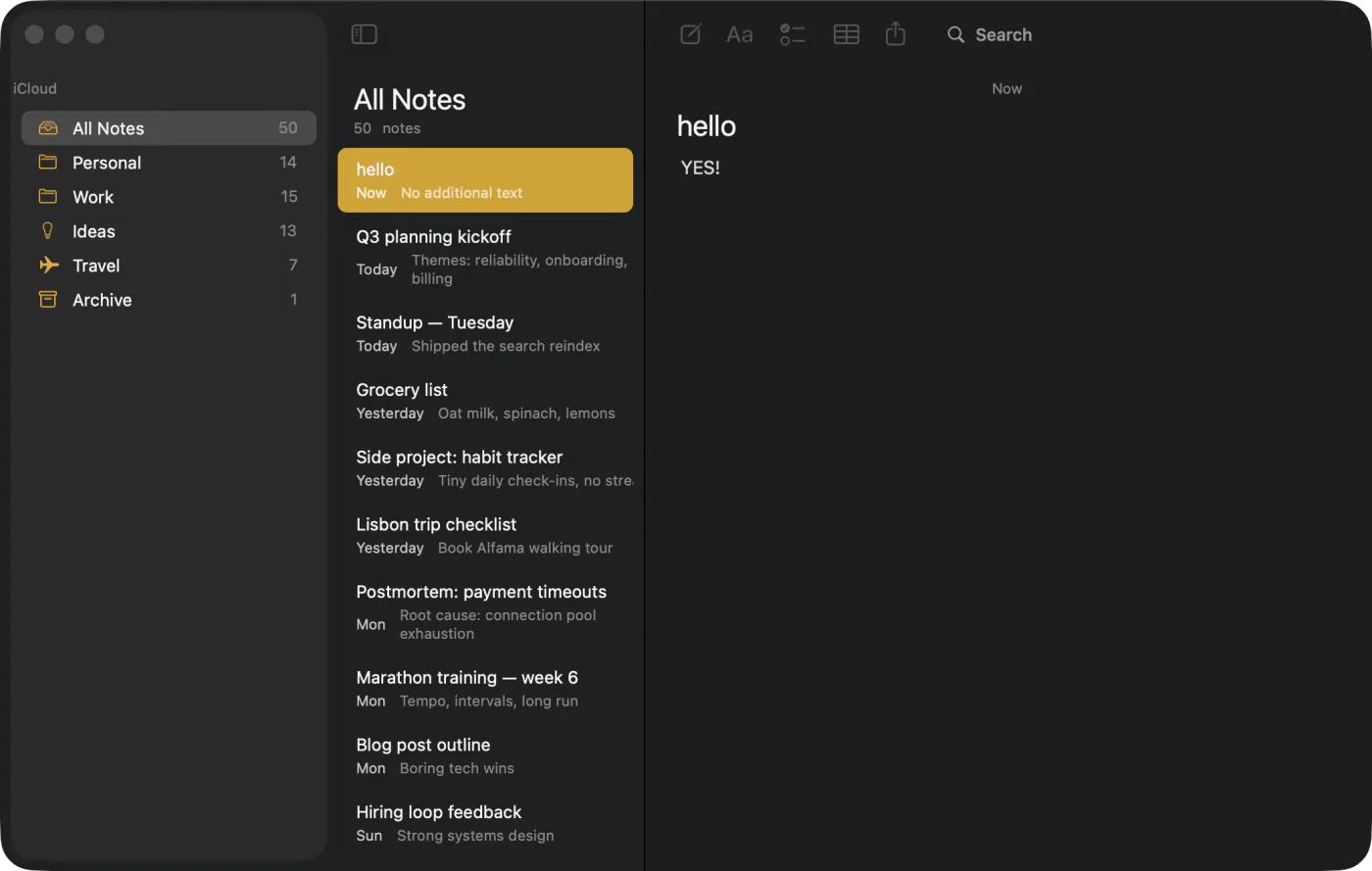Open the Personal folder

pyautogui.click(x=169, y=163)
